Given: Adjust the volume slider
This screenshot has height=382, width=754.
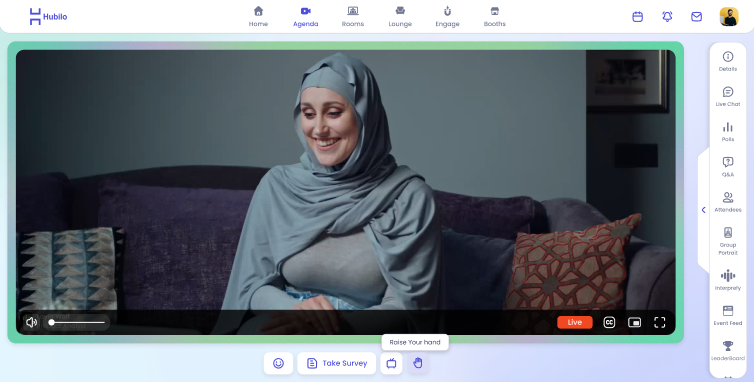Looking at the screenshot, I should [x=77, y=322].
